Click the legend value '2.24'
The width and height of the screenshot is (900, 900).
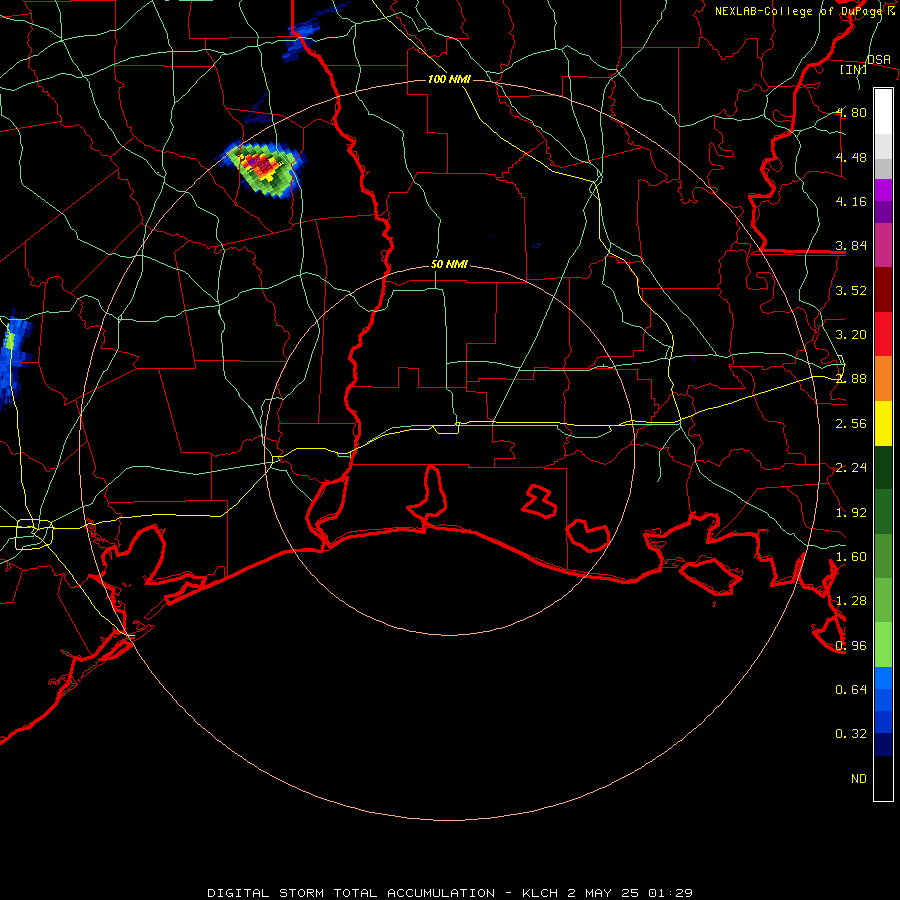pos(851,468)
